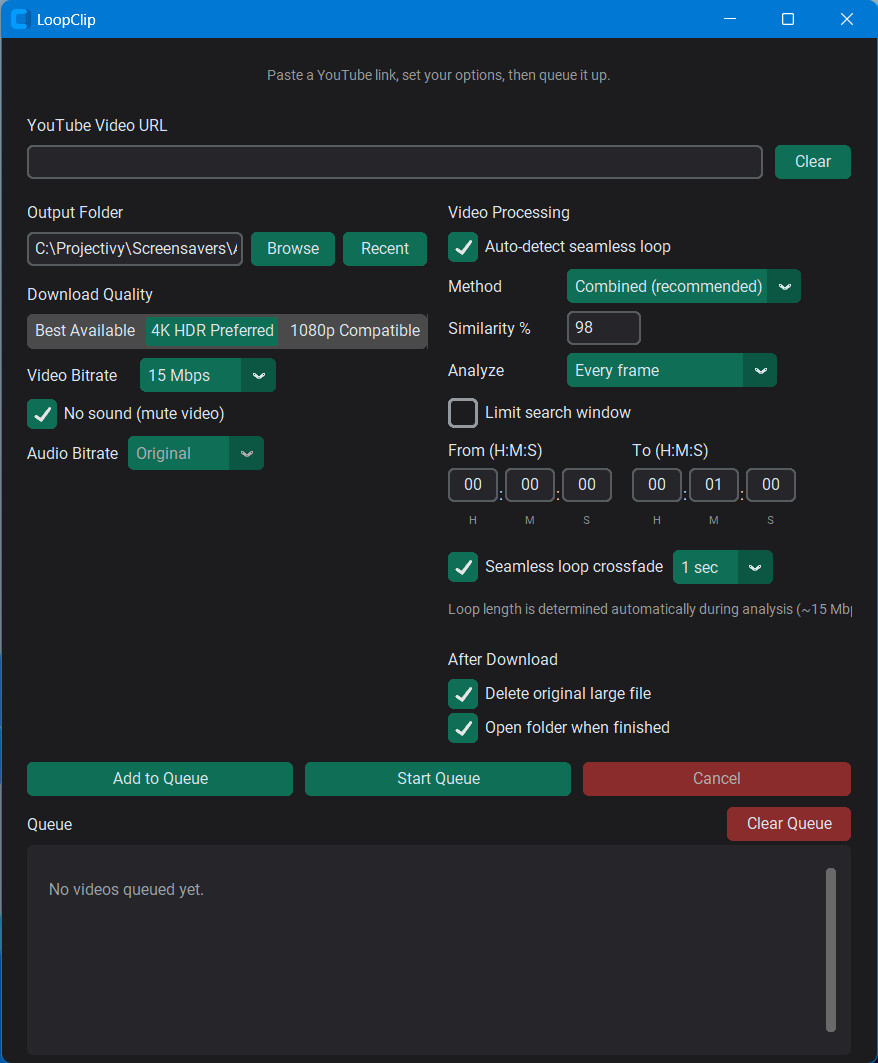Click the From hours field

[x=473, y=485]
